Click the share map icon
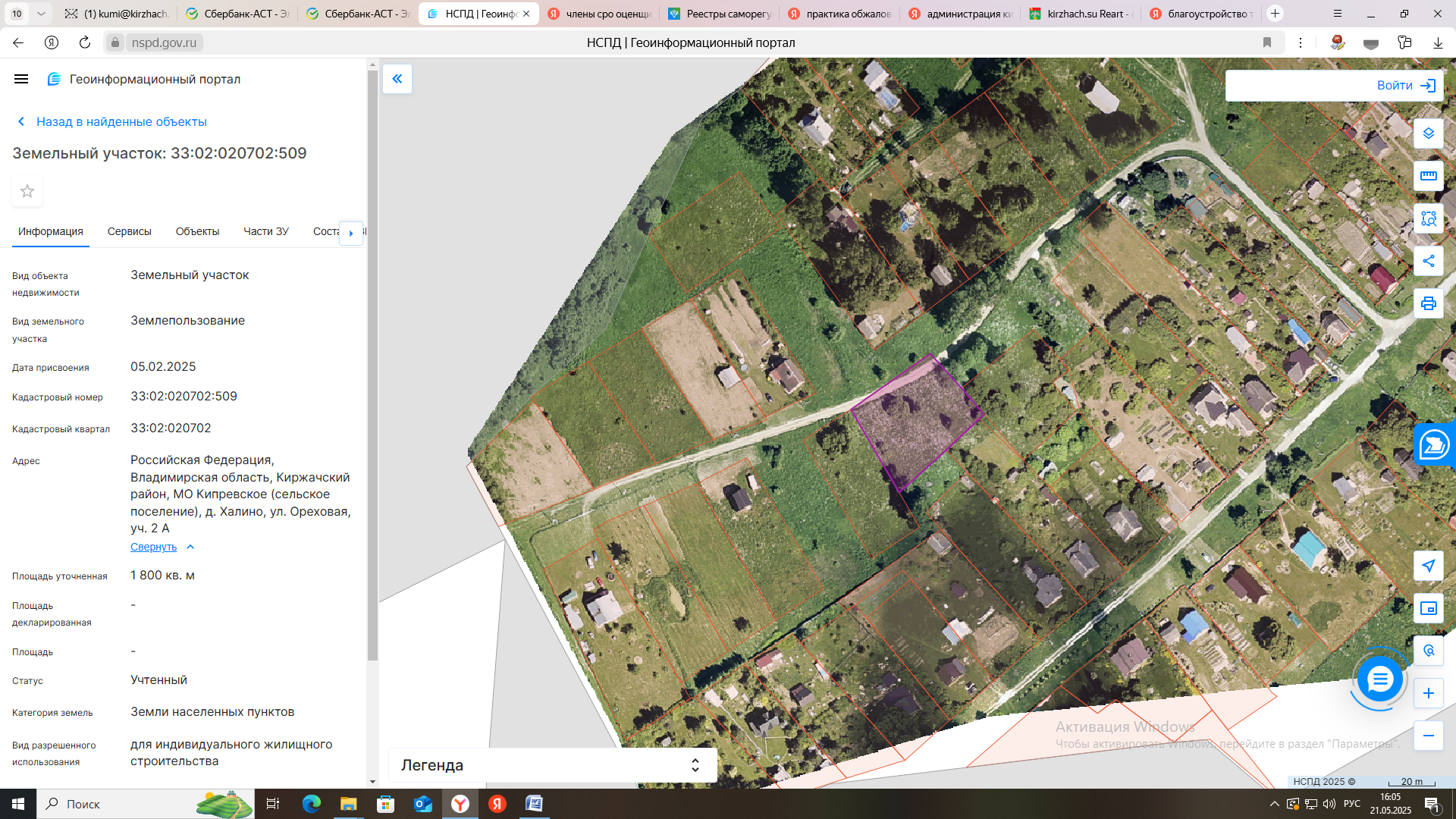Image resolution: width=1456 pixels, height=819 pixels. (x=1428, y=261)
